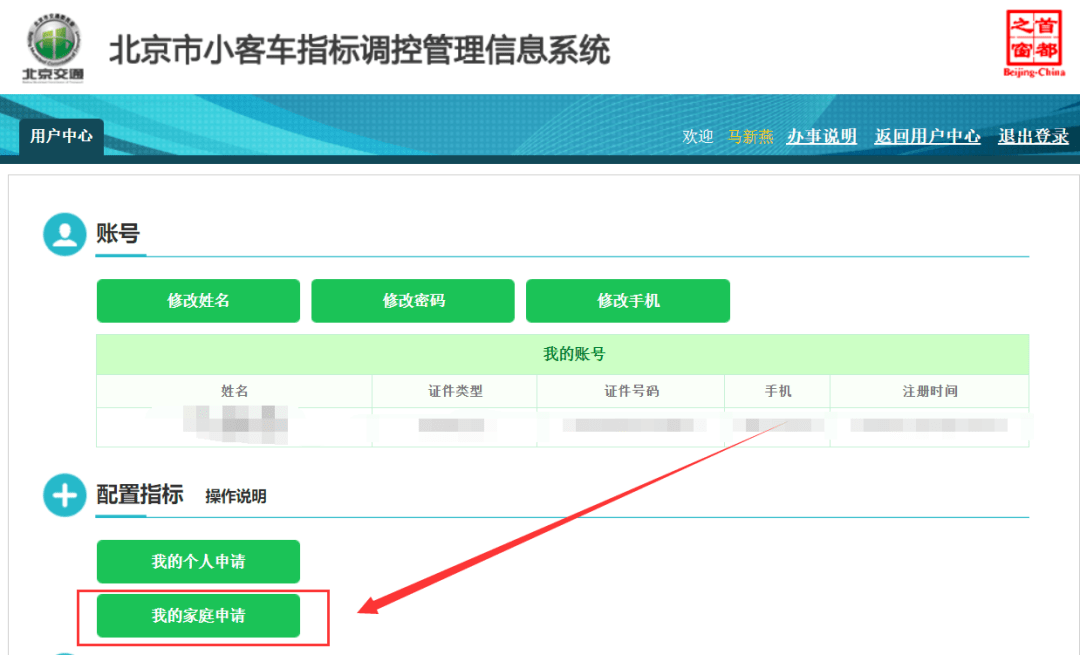Viewport: 1080px width, 655px height.
Task: Click the 北京市小客车指标调控管理信息系统 title
Action: pos(359,50)
